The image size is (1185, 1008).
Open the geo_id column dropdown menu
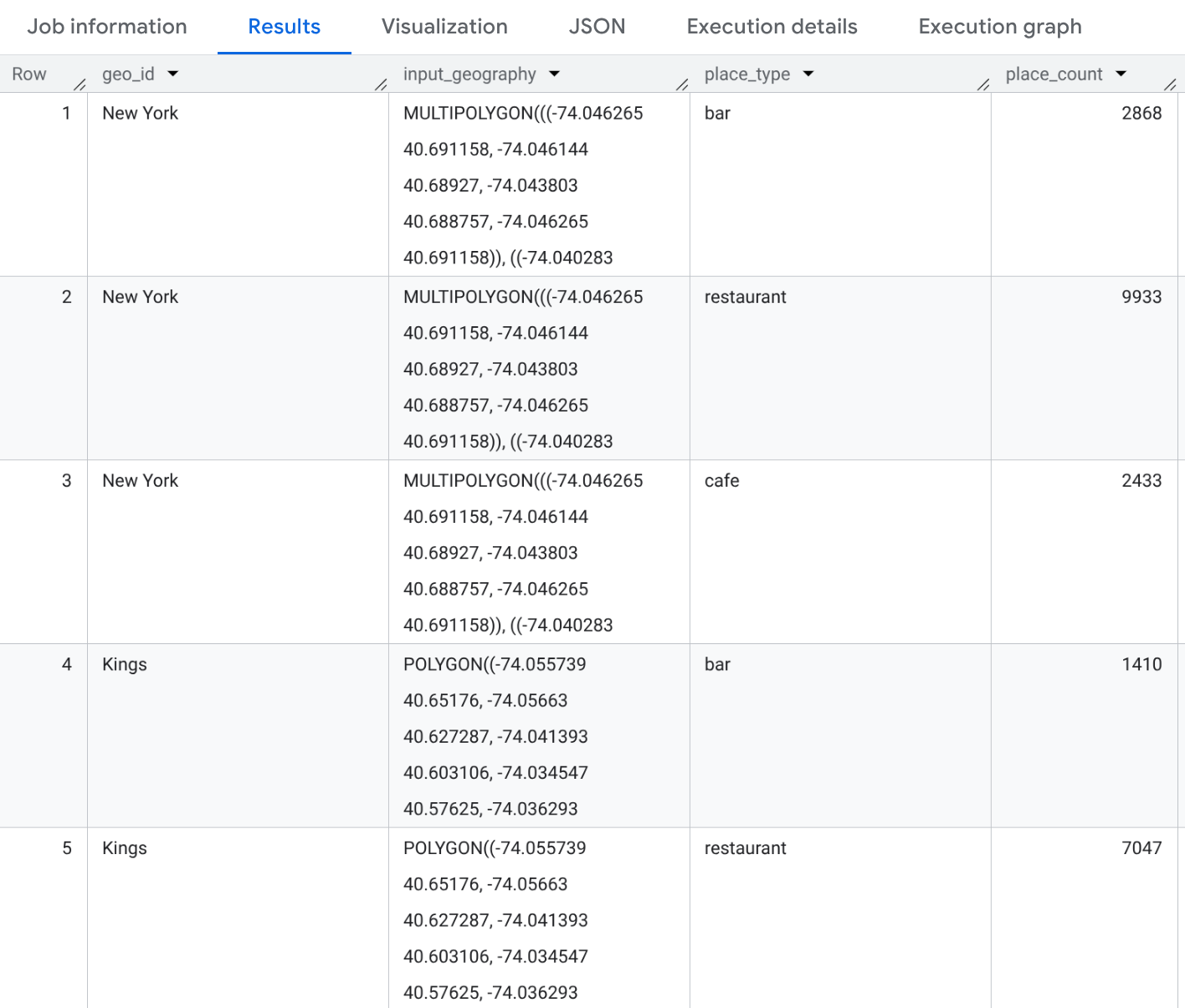[173, 74]
